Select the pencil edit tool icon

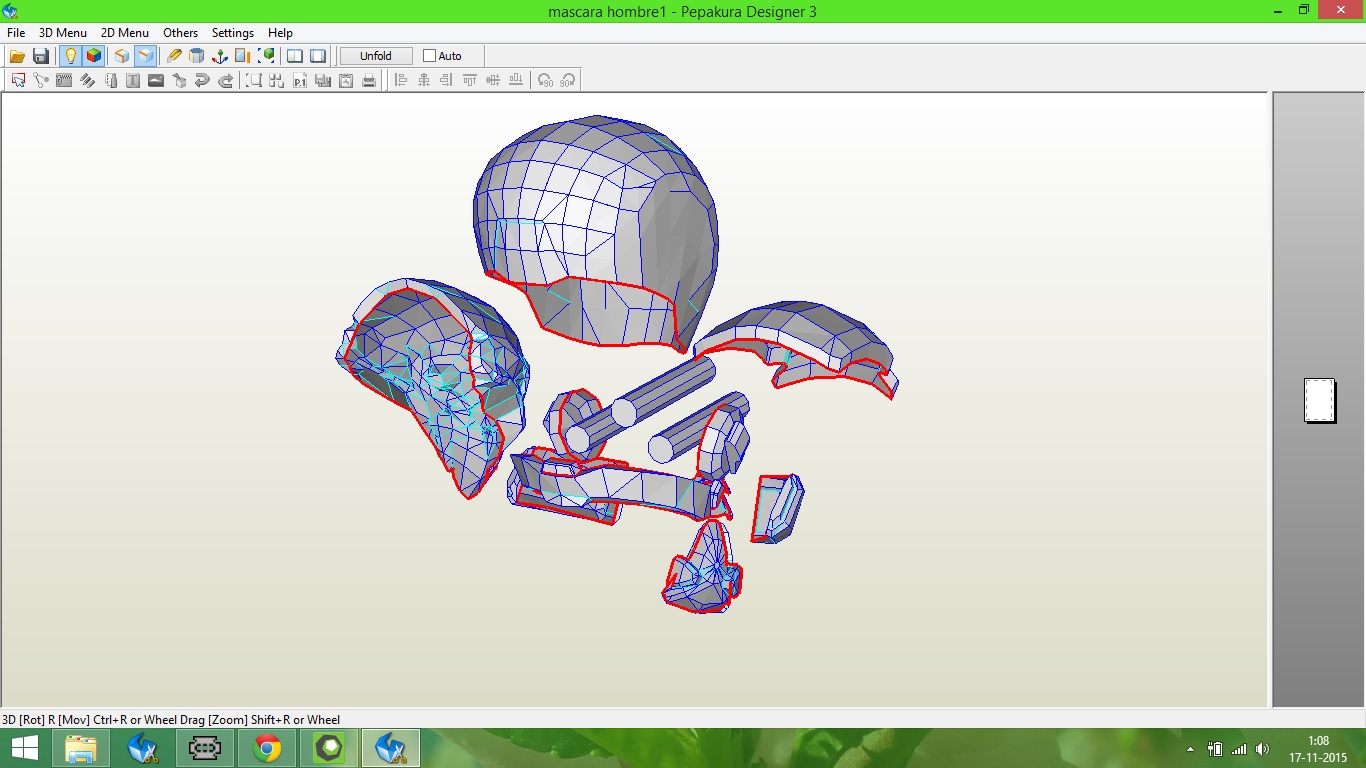[x=174, y=56]
